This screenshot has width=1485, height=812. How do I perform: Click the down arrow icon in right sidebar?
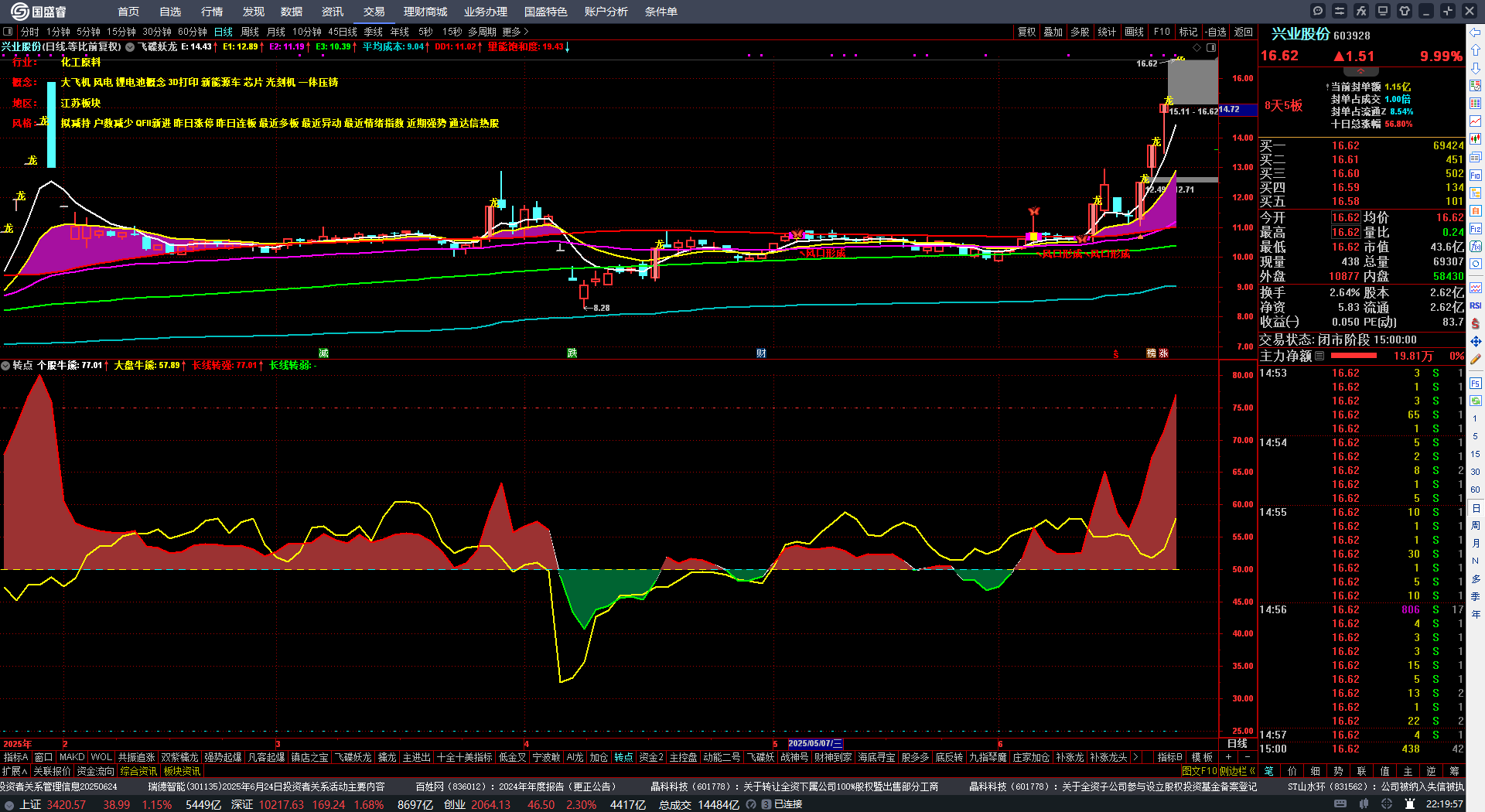coord(1476,67)
